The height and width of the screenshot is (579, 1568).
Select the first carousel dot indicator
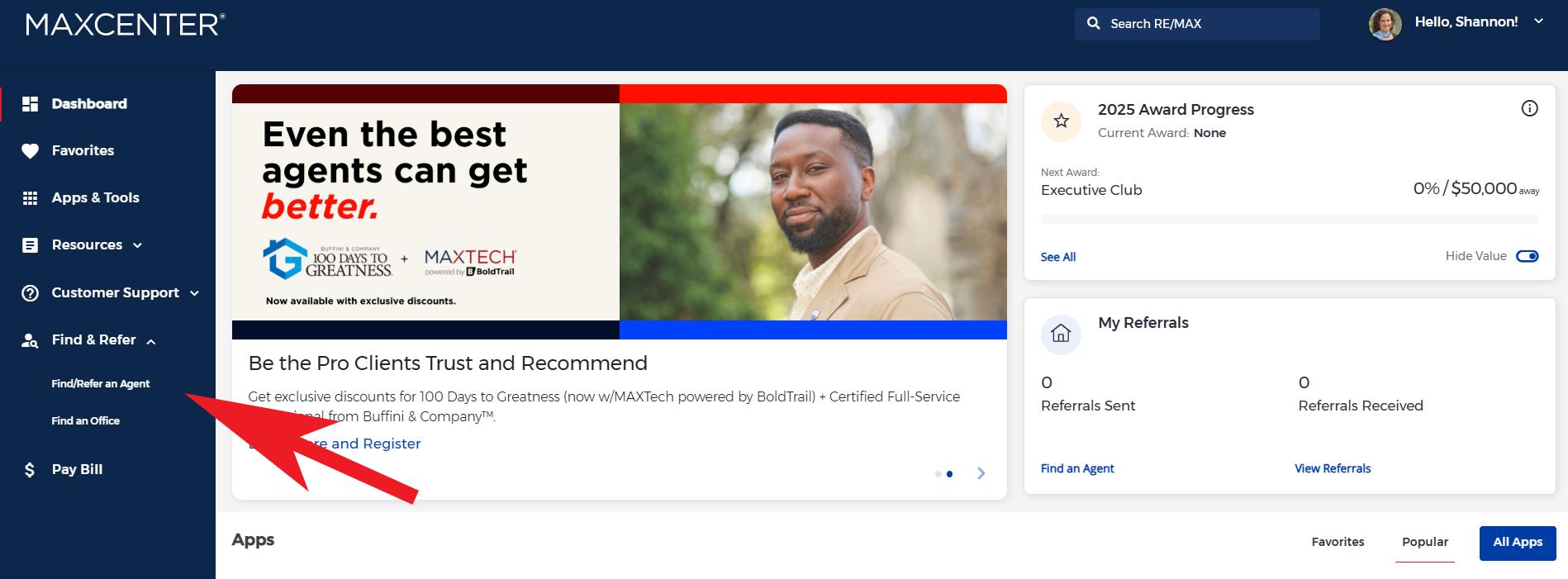(938, 474)
